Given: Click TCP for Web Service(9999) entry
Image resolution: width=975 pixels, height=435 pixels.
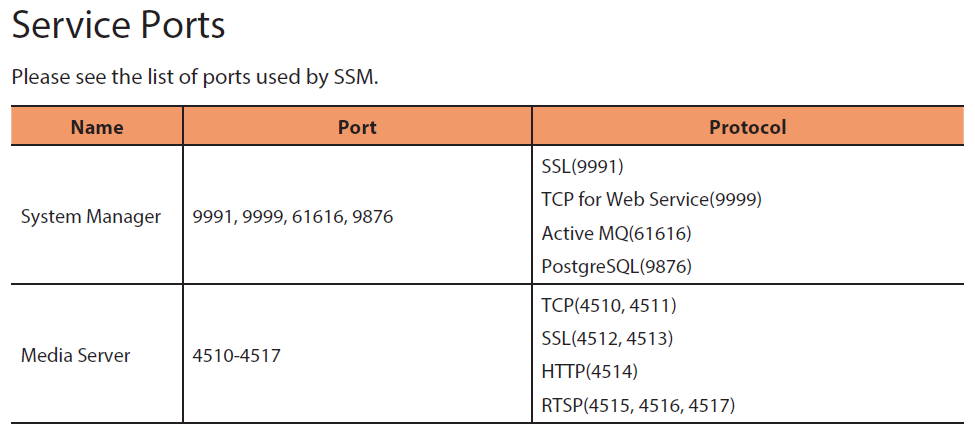Looking at the screenshot, I should point(652,199).
